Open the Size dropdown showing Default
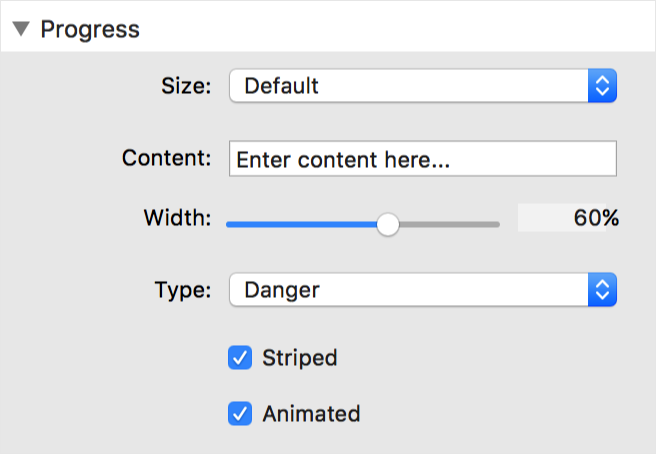The width and height of the screenshot is (656, 454). click(x=423, y=86)
